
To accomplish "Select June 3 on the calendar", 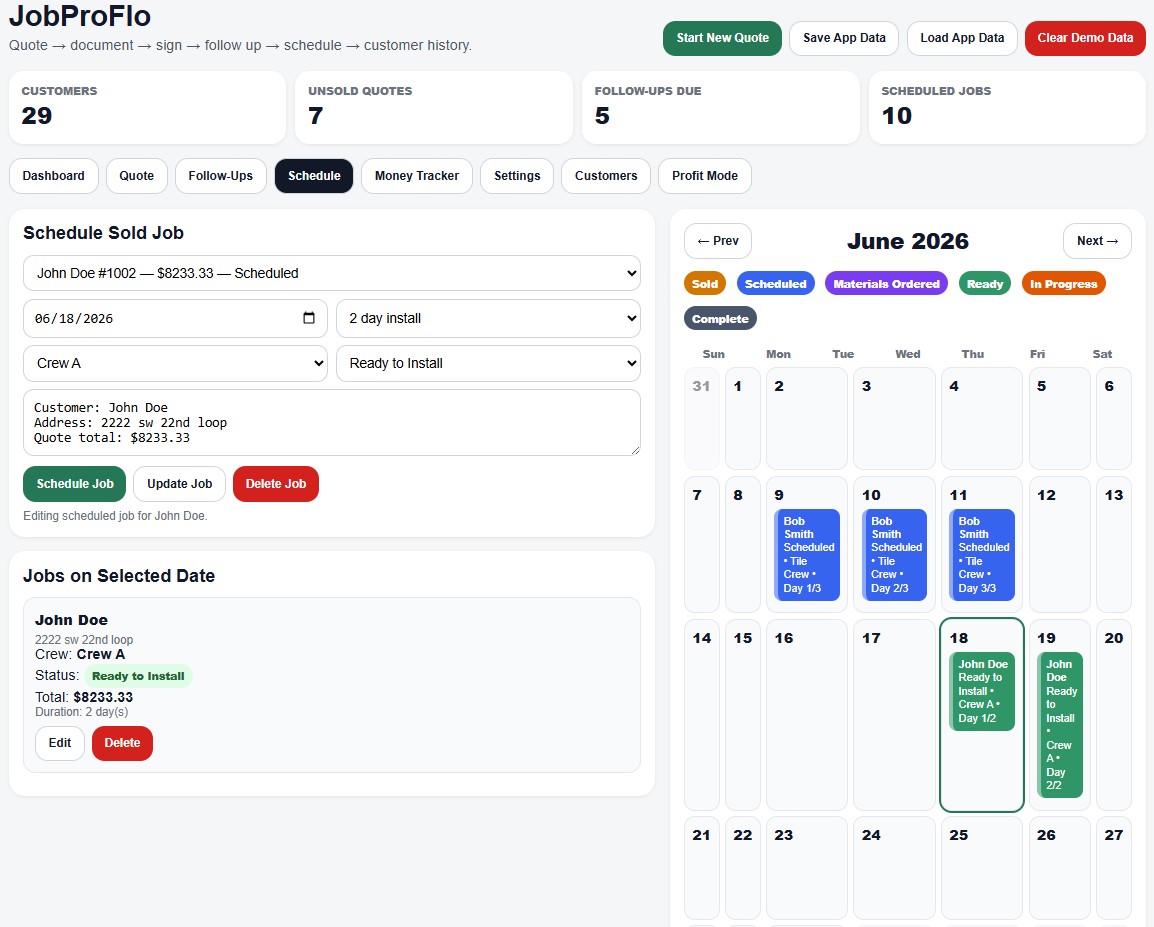I will (894, 419).
